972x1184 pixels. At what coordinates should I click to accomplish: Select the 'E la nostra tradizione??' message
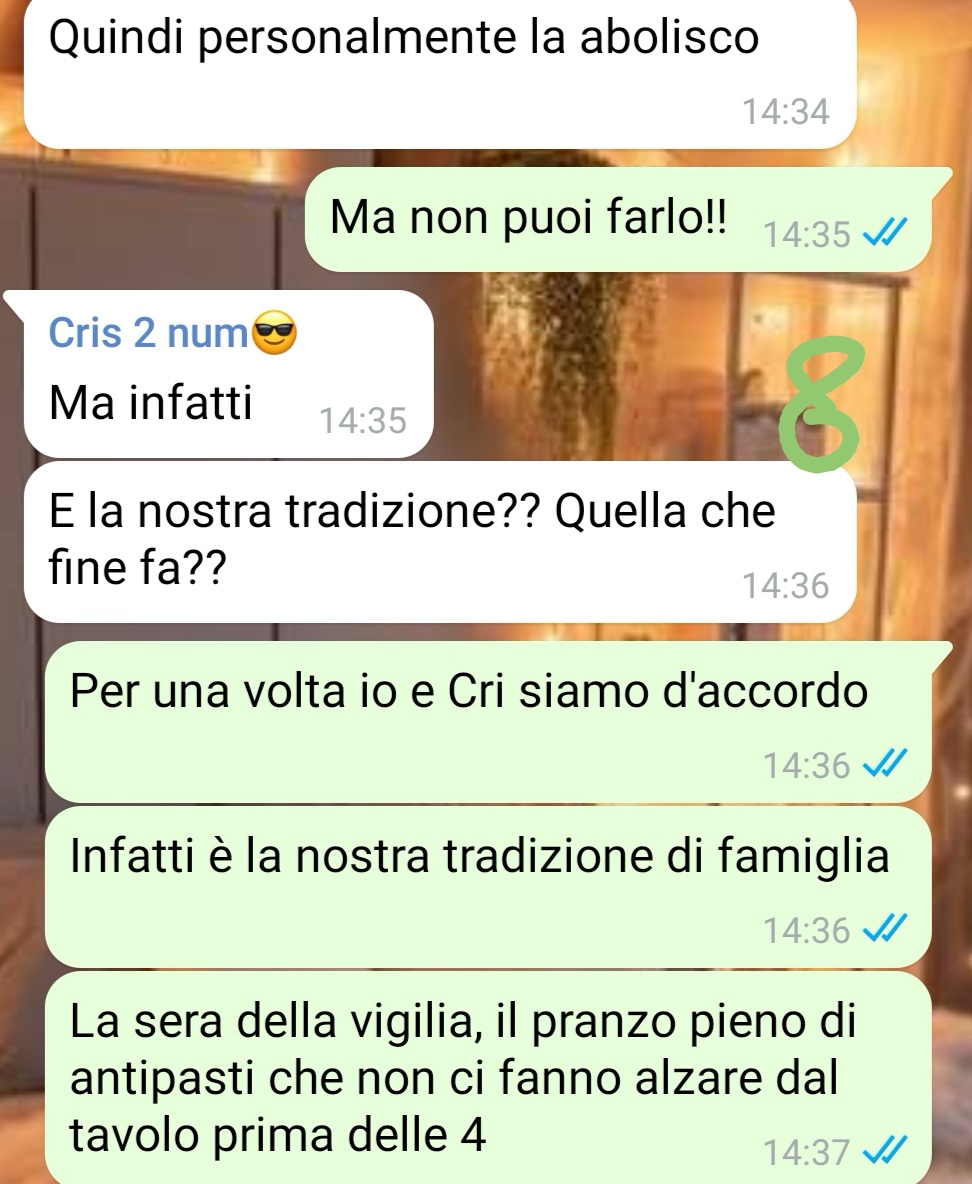440,541
